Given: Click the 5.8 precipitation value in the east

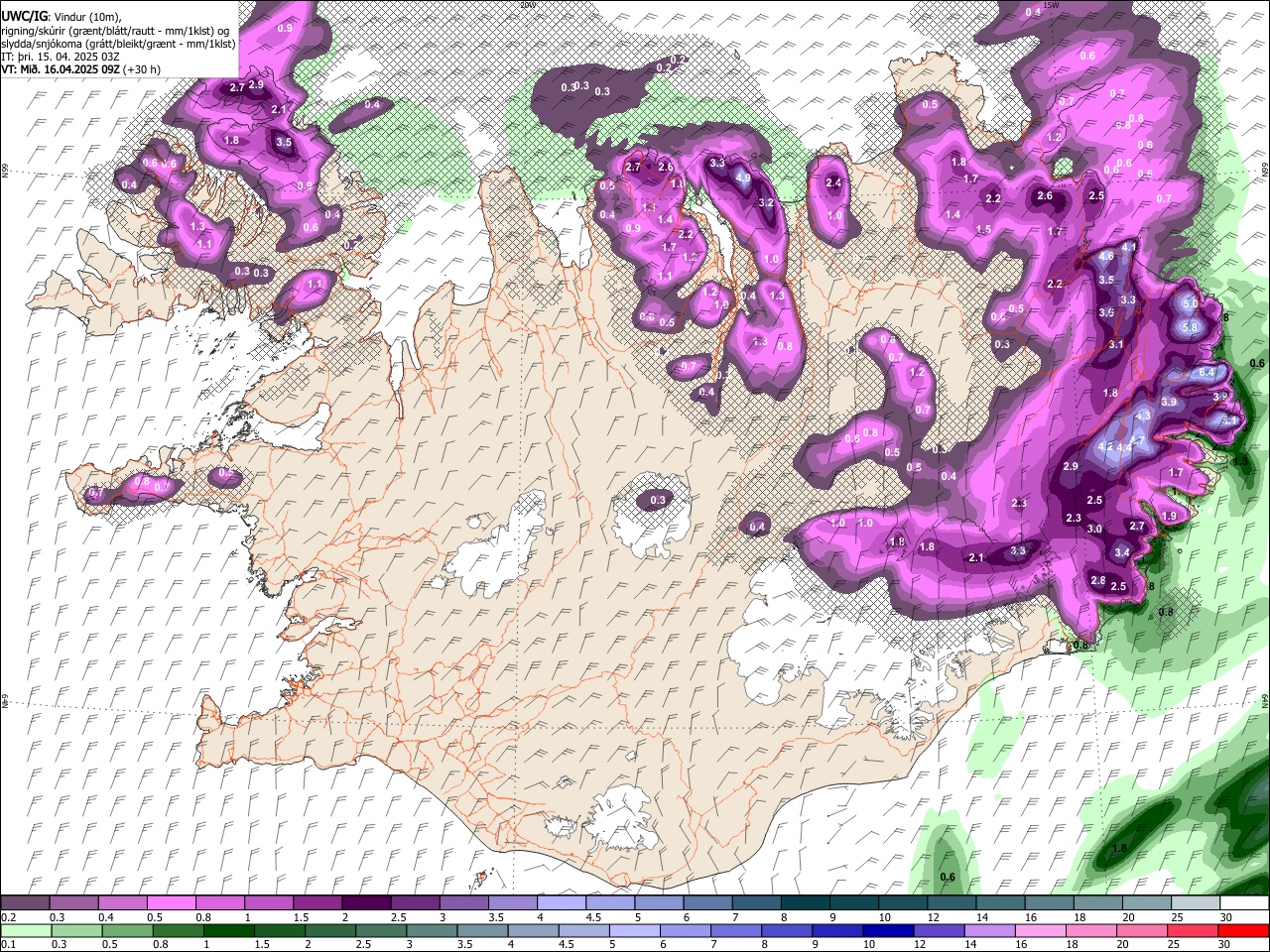Looking at the screenshot, I should click(1192, 327).
